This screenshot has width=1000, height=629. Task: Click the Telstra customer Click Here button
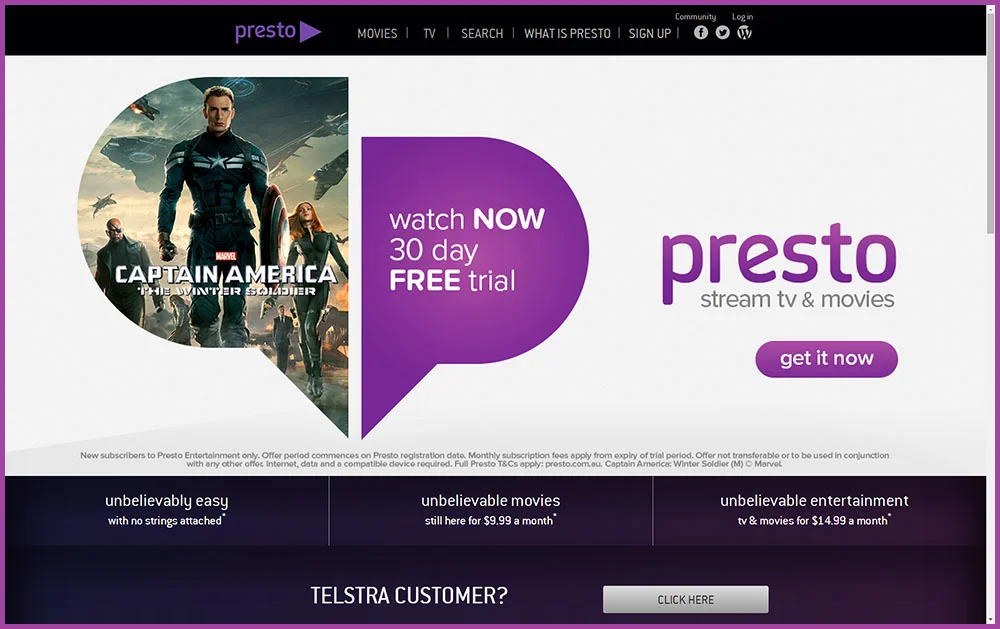pyautogui.click(x=686, y=600)
